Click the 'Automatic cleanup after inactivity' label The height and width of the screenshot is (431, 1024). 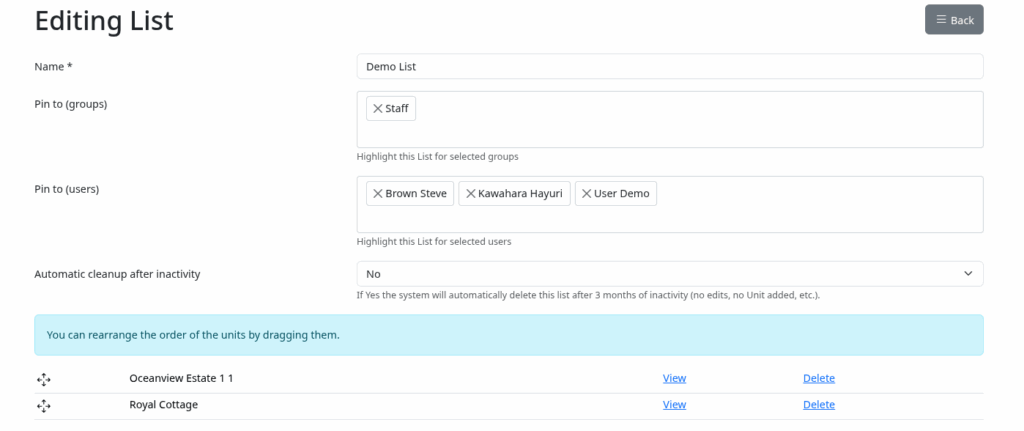pyautogui.click(x=117, y=273)
